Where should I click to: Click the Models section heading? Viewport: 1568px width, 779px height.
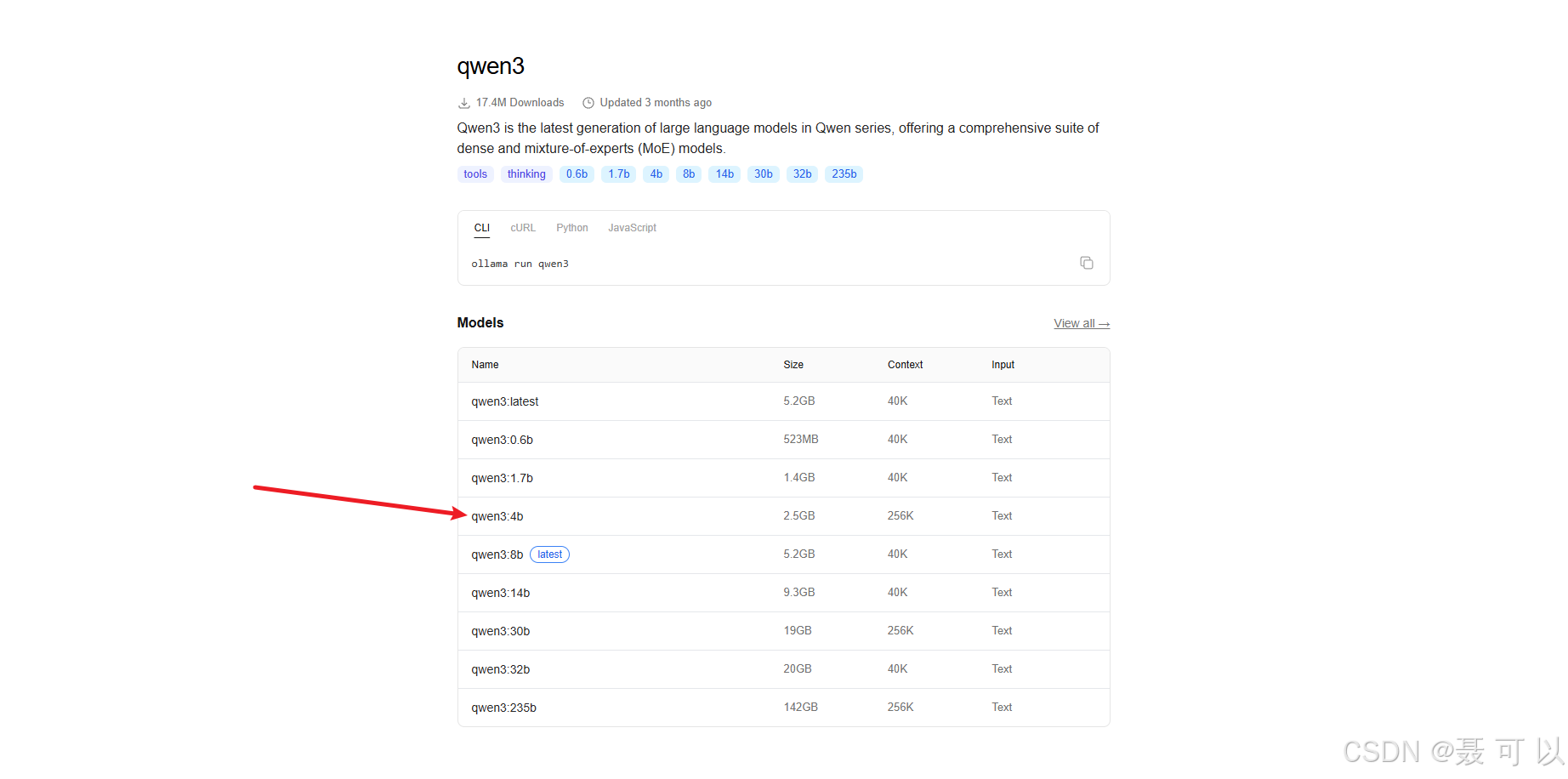click(x=480, y=322)
